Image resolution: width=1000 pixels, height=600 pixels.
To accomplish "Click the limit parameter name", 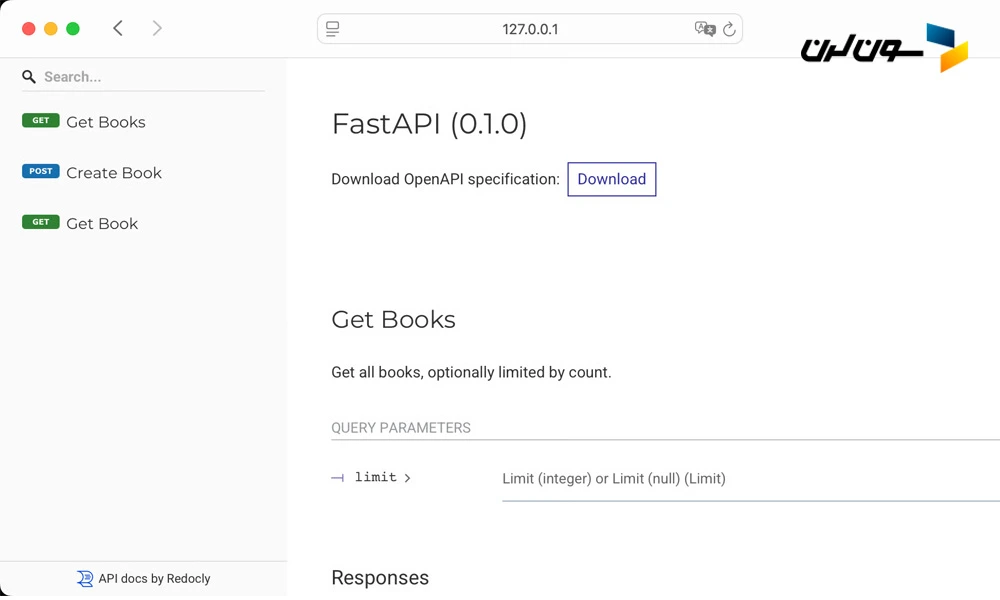I will coord(375,478).
